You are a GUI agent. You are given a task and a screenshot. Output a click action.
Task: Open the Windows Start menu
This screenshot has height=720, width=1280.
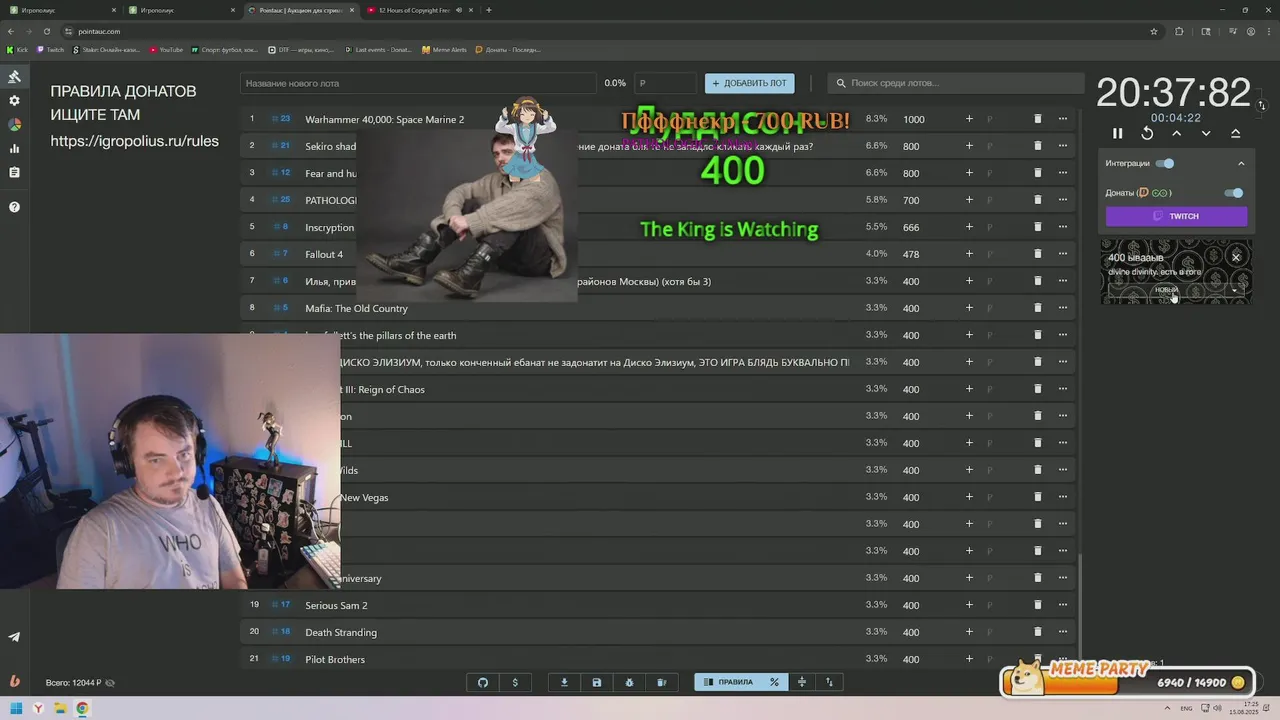pos(16,708)
